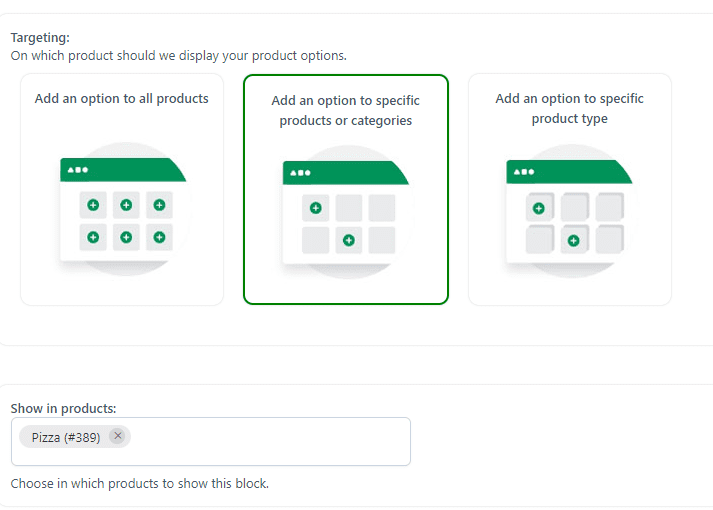713x510 pixels.
Task: Focus the 'Show in products' input field
Action: coord(211,441)
